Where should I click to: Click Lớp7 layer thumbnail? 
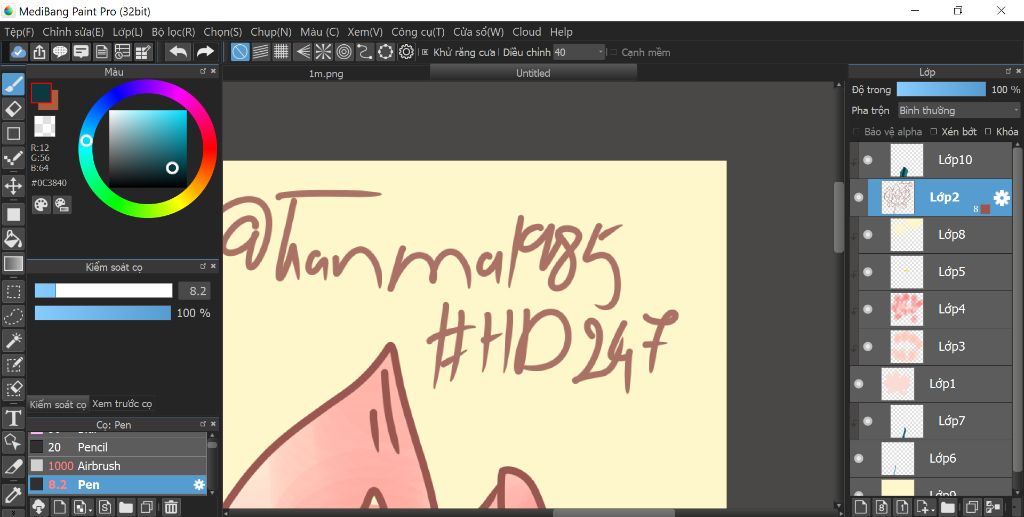906,421
